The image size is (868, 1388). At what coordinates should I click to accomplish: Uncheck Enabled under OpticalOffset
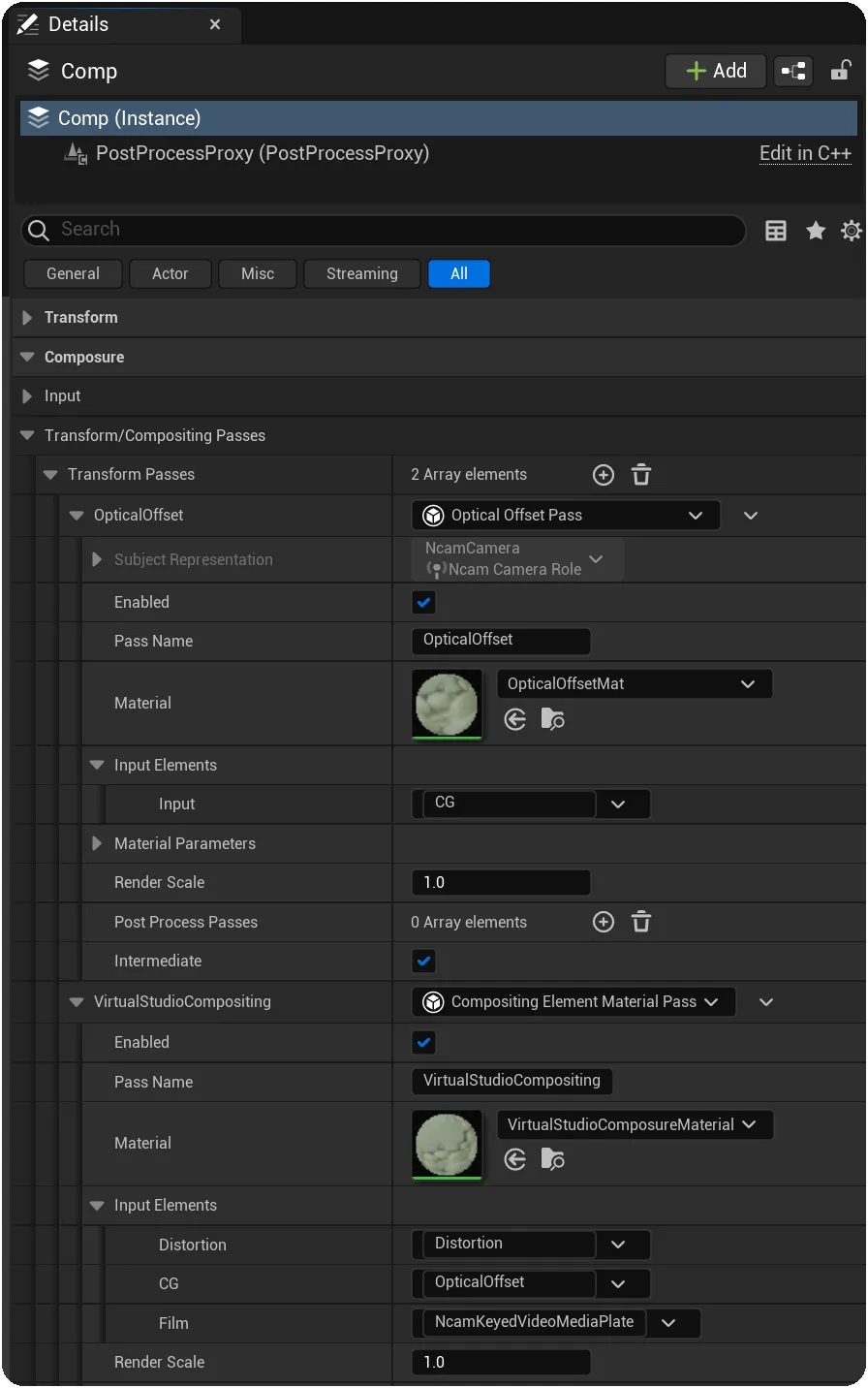point(424,602)
